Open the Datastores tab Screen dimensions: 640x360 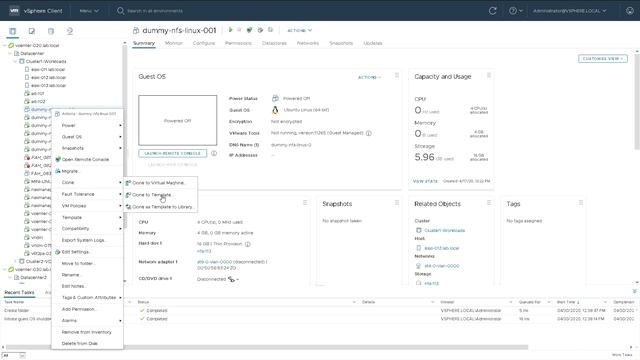274,43
